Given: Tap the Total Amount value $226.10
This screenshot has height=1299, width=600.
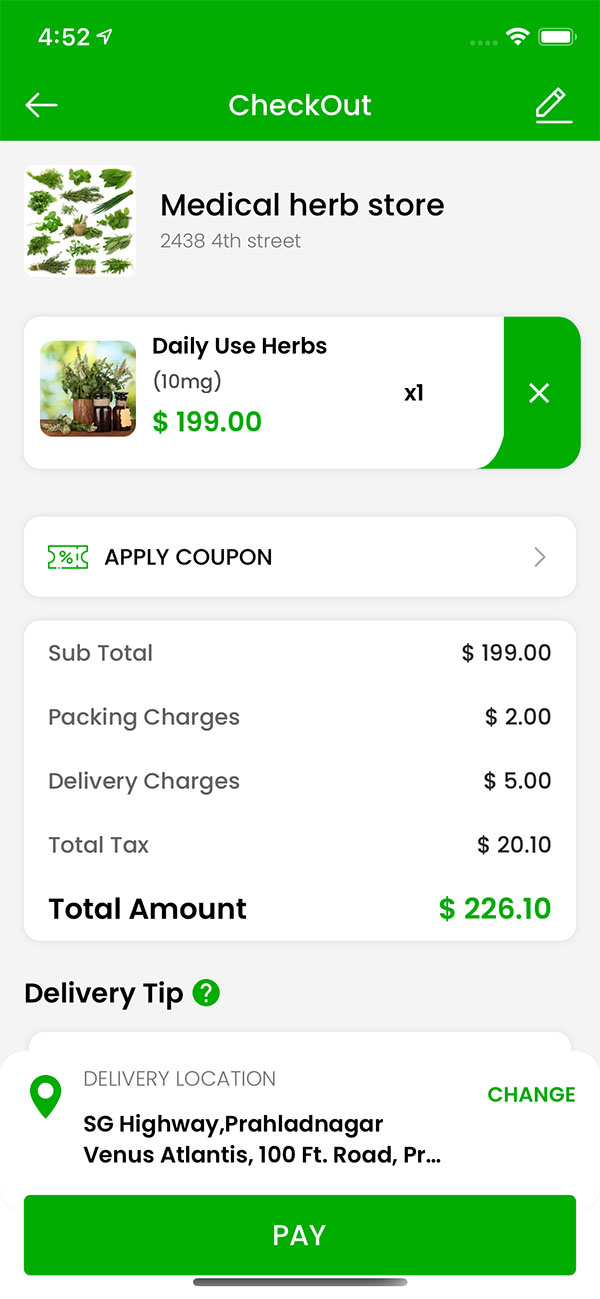Looking at the screenshot, I should pos(495,908).
